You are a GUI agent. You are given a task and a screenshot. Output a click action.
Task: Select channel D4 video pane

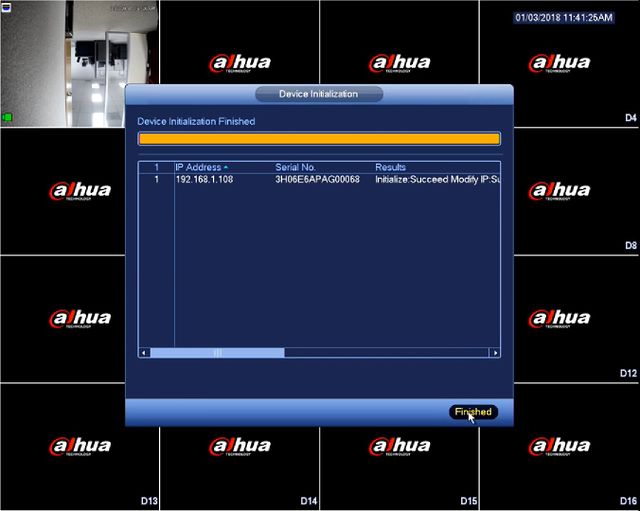click(559, 63)
